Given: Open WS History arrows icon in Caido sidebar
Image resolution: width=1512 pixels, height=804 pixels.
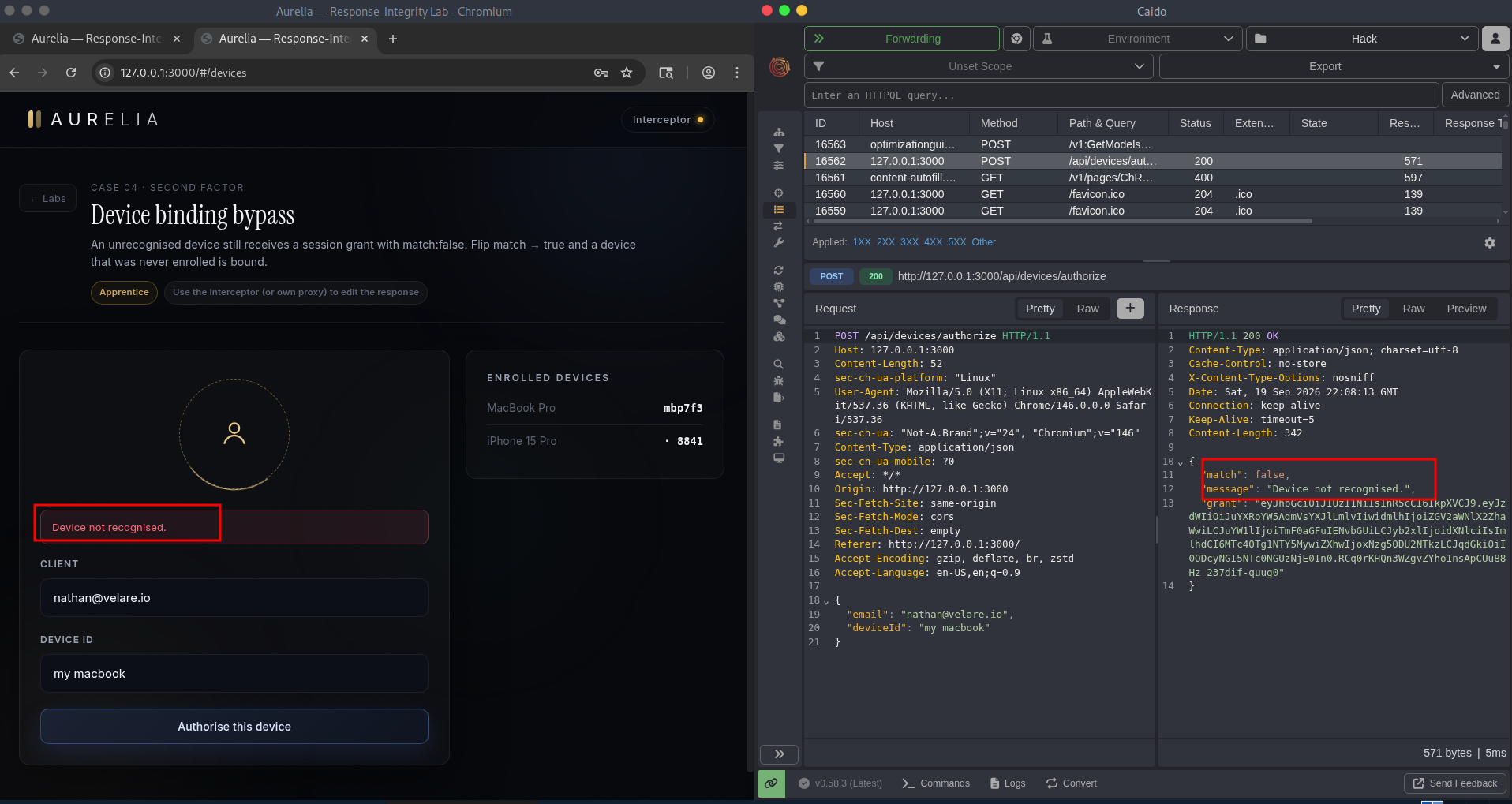Looking at the screenshot, I should (x=779, y=226).
